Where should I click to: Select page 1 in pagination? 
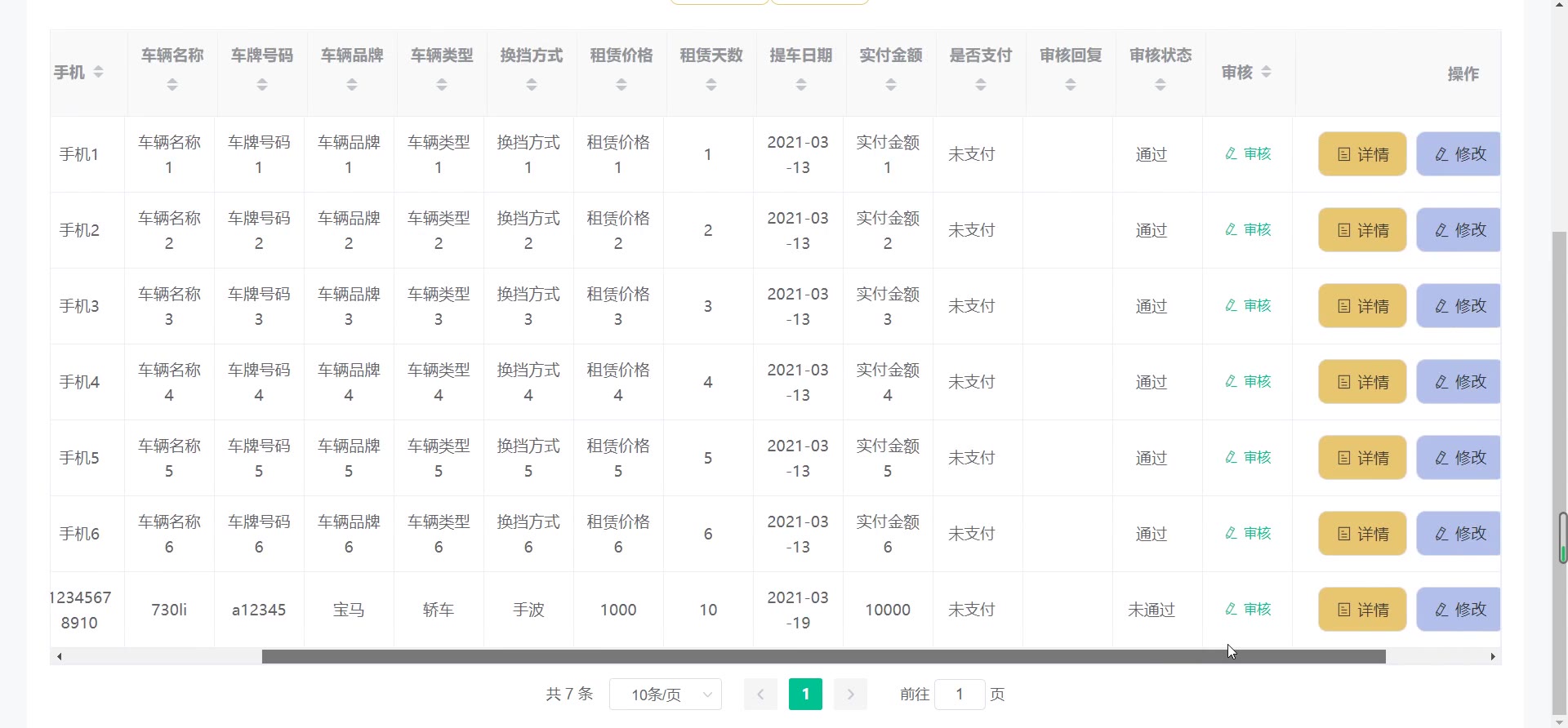coord(805,695)
